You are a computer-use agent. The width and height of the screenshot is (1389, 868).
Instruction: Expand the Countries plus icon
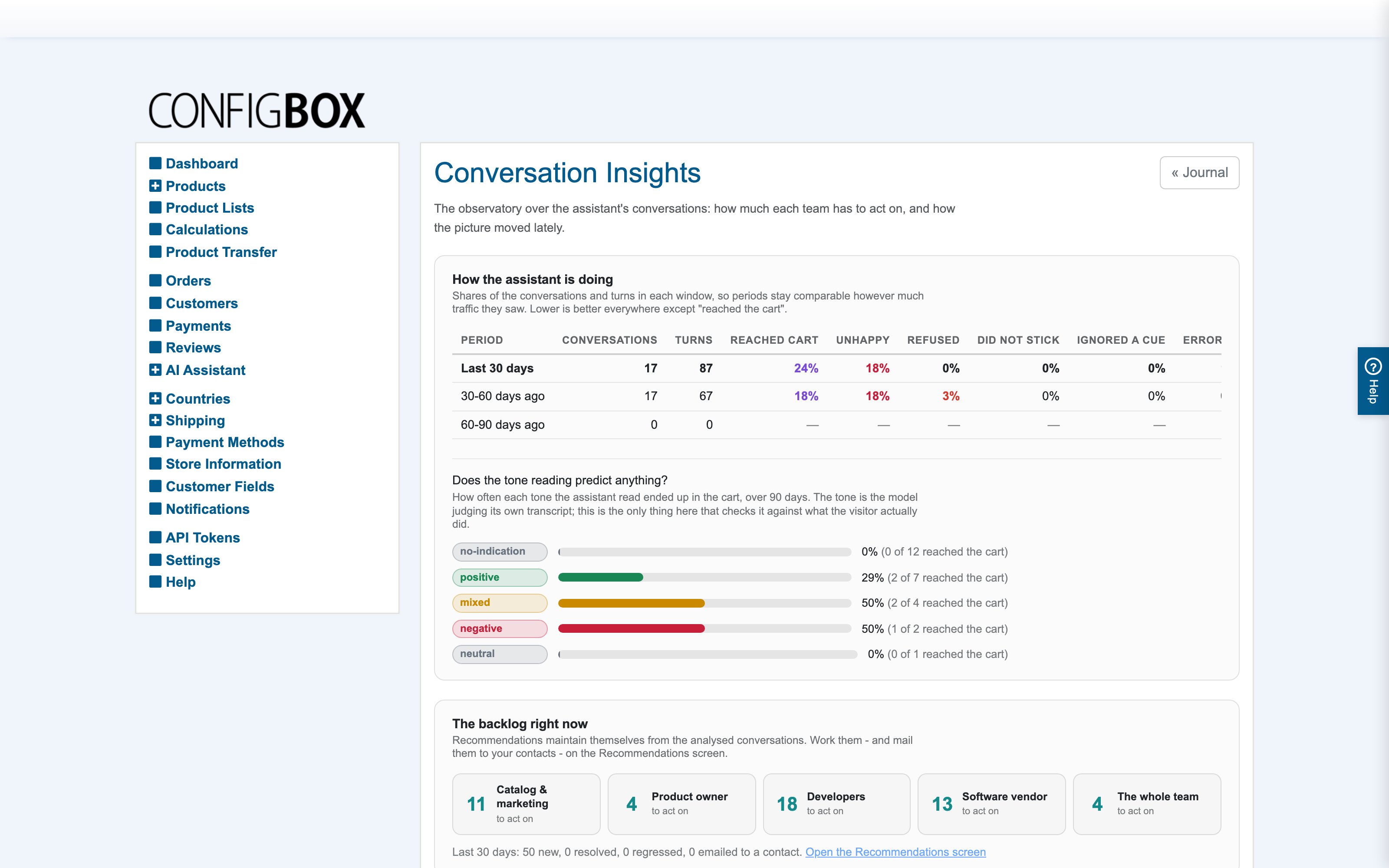click(155, 398)
